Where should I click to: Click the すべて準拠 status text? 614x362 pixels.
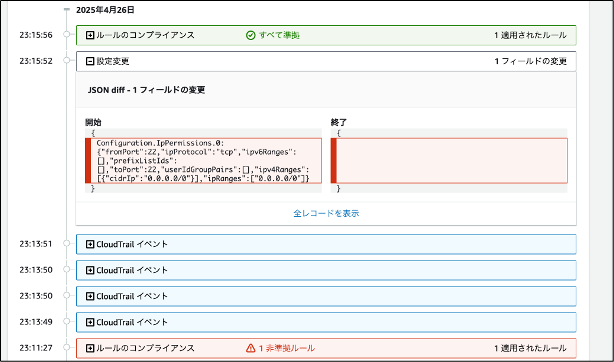pos(279,35)
